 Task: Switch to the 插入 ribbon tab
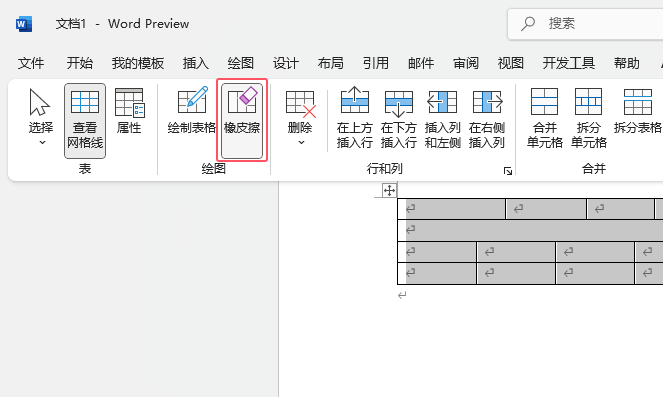click(x=195, y=63)
